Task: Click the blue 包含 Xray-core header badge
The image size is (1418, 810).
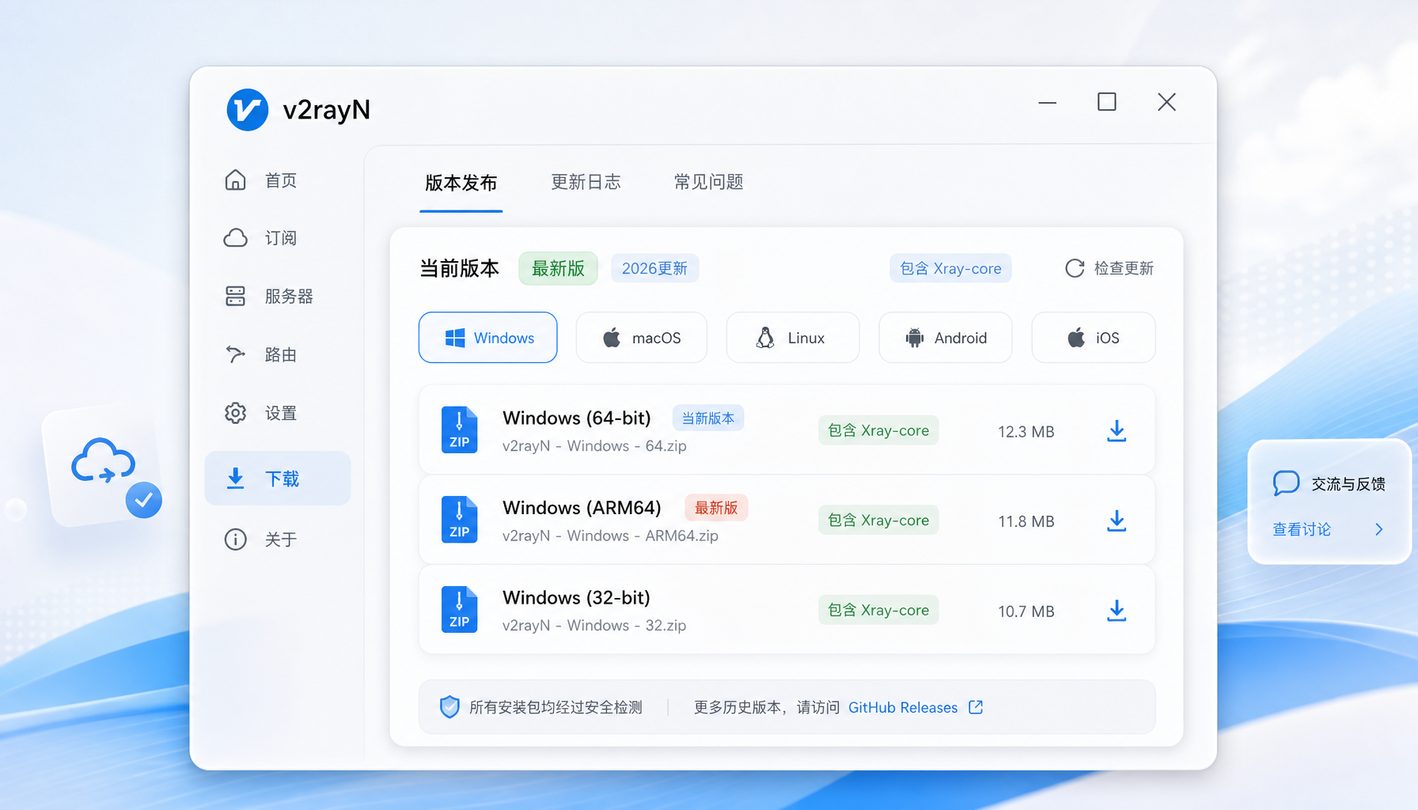Action: (950, 268)
